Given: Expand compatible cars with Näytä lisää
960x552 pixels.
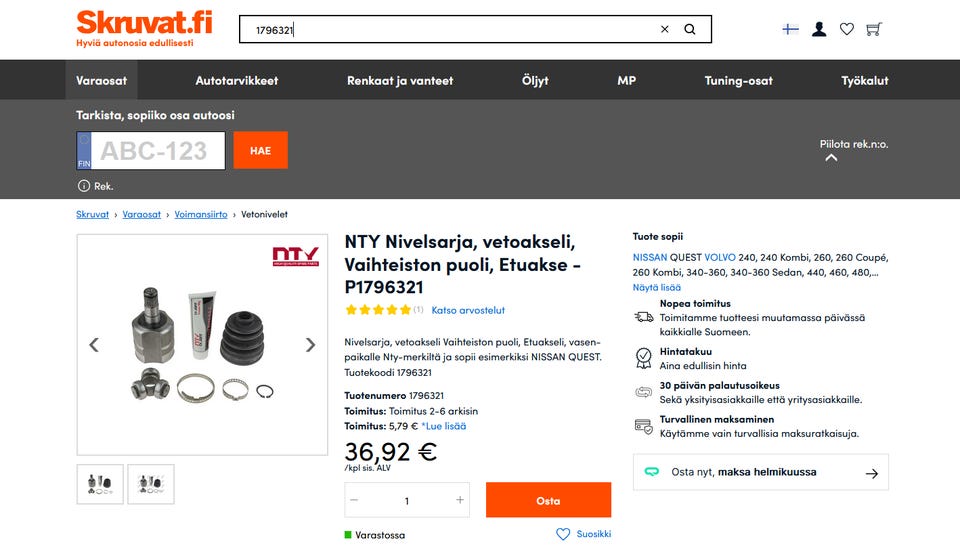Looking at the screenshot, I should 657,287.
